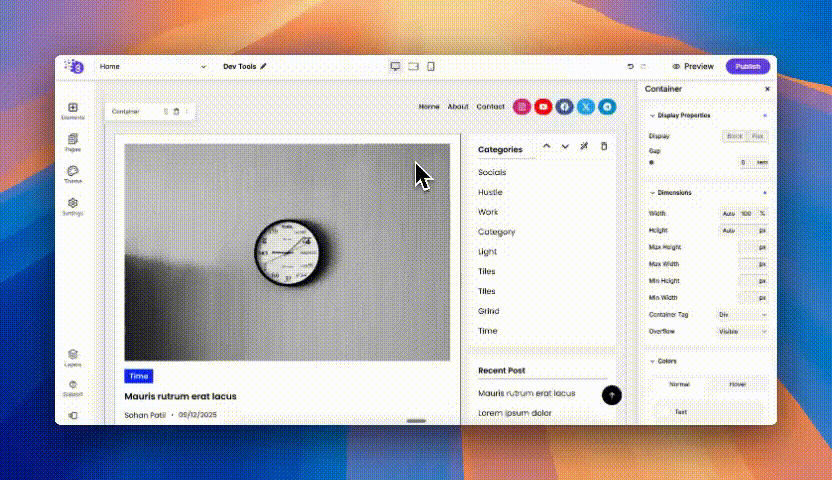Move Categories block up

547,146
